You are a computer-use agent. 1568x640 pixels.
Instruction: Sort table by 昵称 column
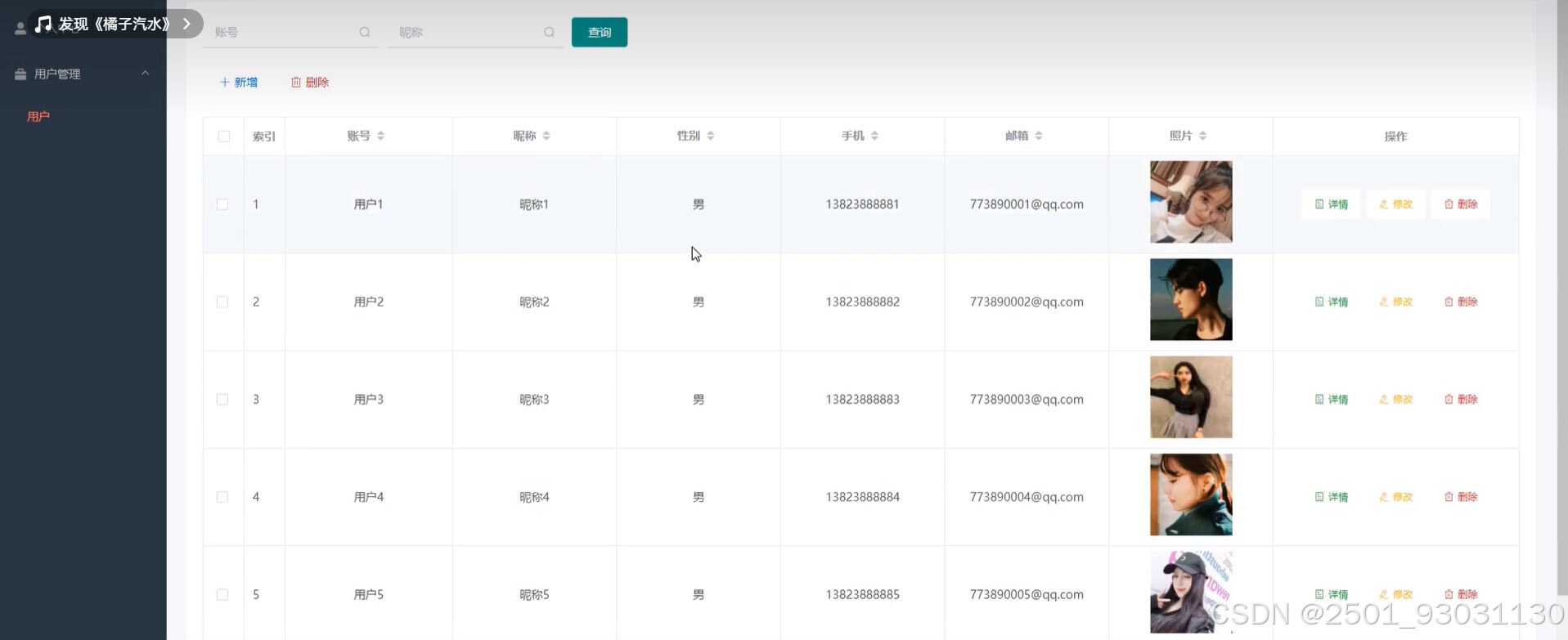pyautogui.click(x=546, y=136)
